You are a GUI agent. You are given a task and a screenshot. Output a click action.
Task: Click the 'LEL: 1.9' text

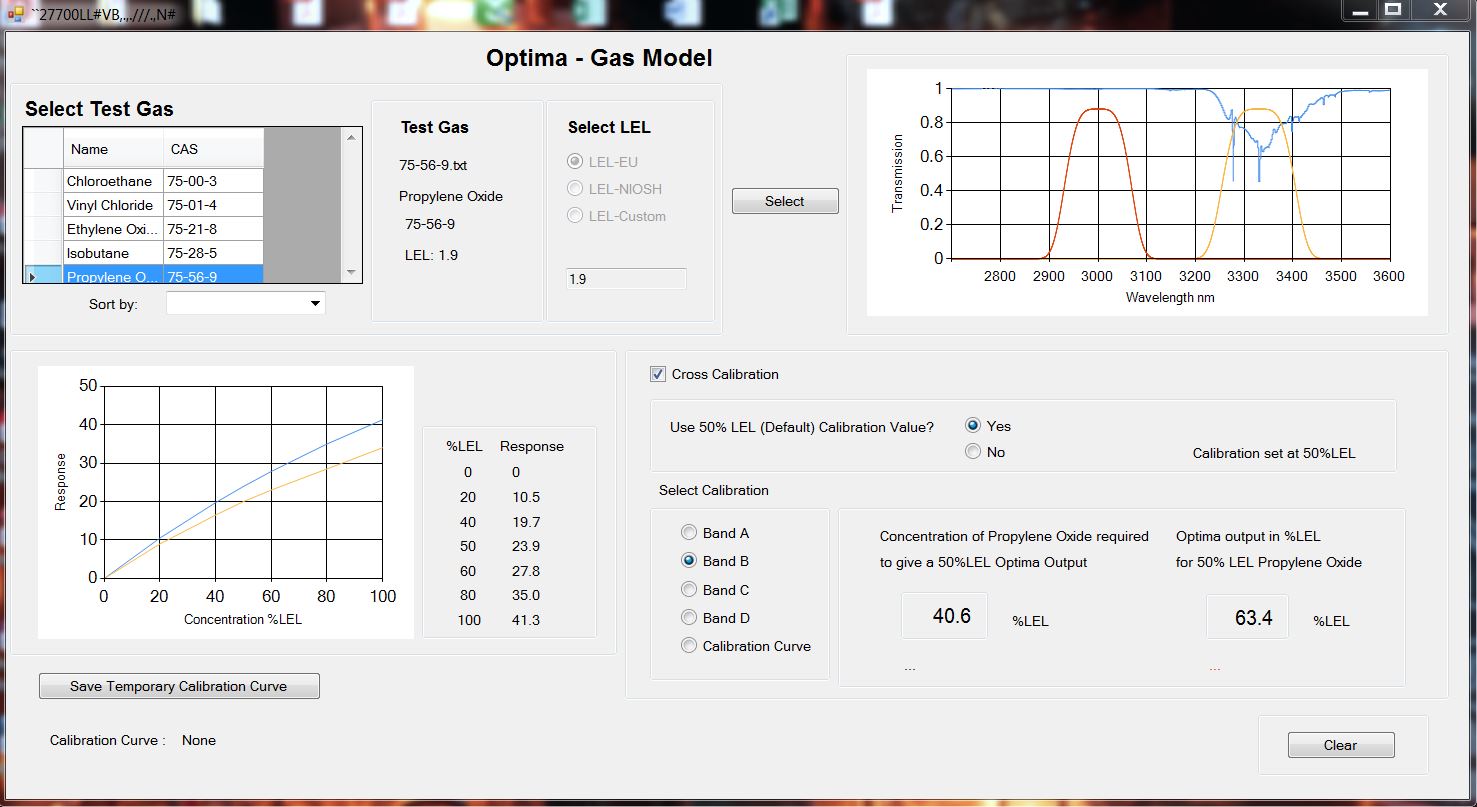(431, 255)
